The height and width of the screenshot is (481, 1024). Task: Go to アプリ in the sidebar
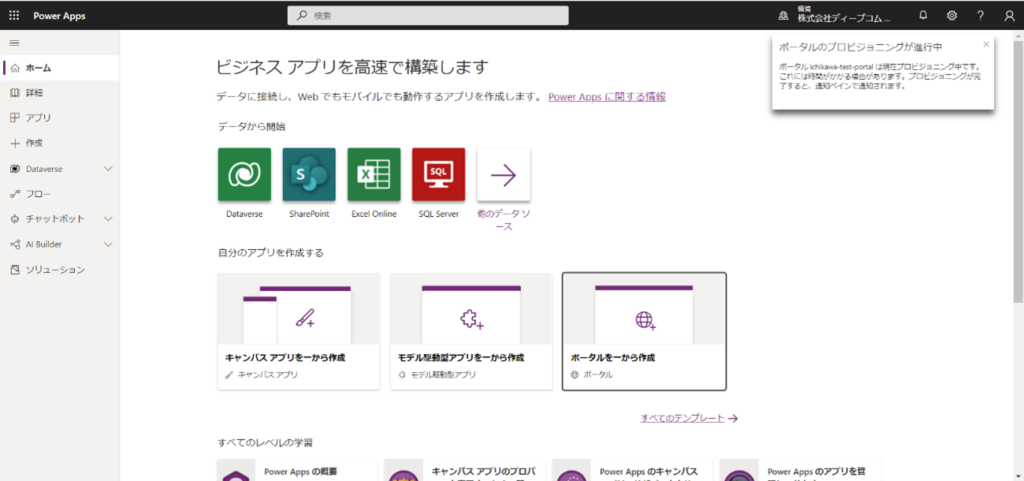(38, 118)
